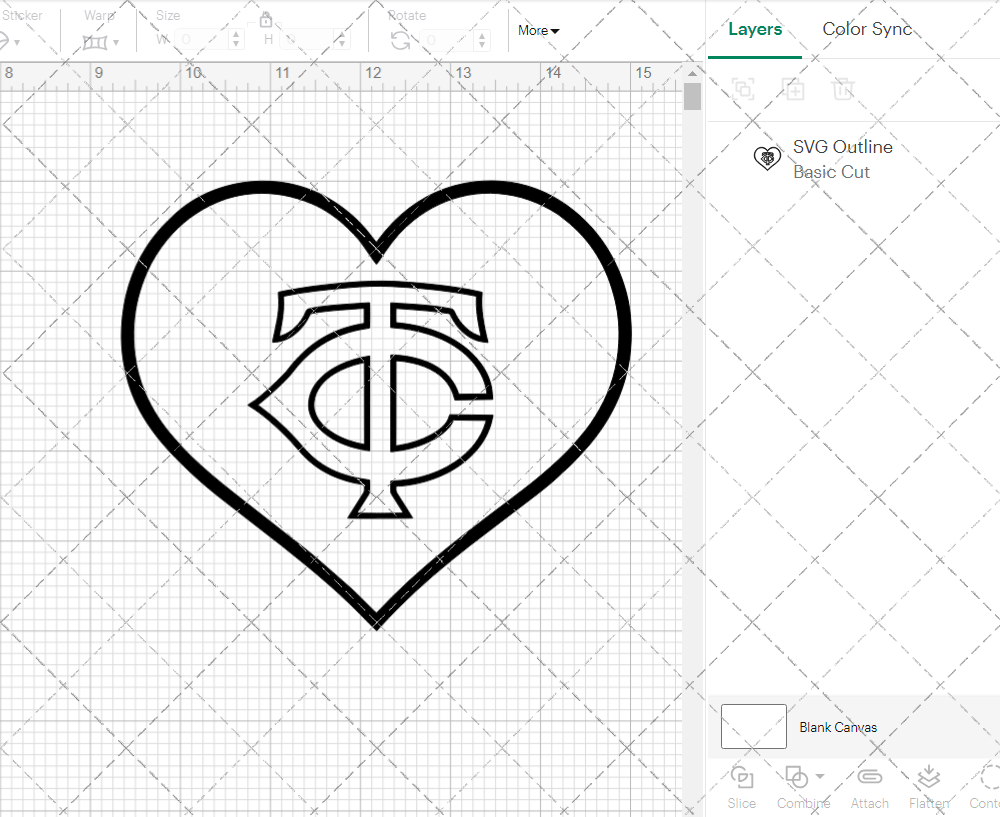Screen dimensions: 1000x817
Task: Click the Contour tool icon
Action: [990, 777]
